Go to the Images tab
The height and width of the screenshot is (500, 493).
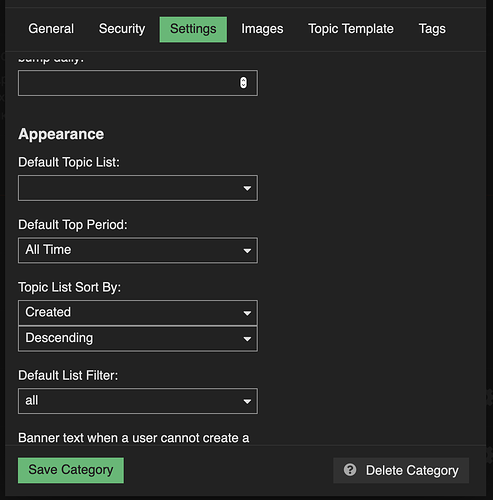(x=262, y=29)
